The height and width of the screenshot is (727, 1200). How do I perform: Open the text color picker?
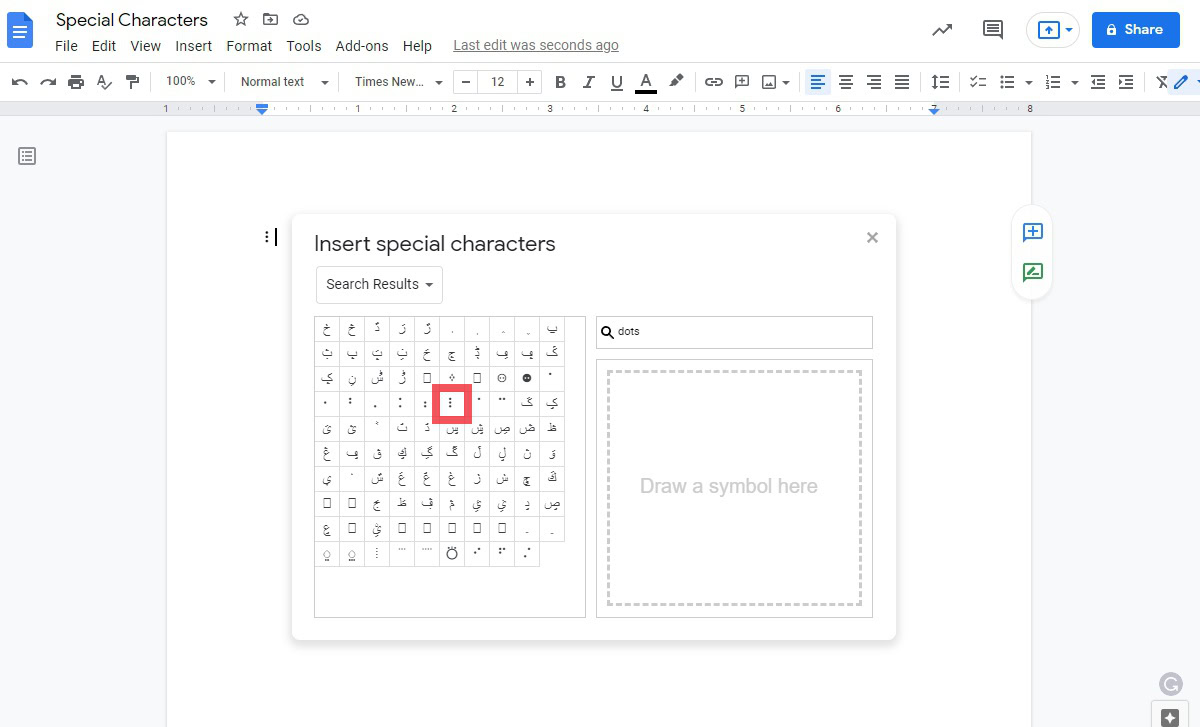point(646,82)
